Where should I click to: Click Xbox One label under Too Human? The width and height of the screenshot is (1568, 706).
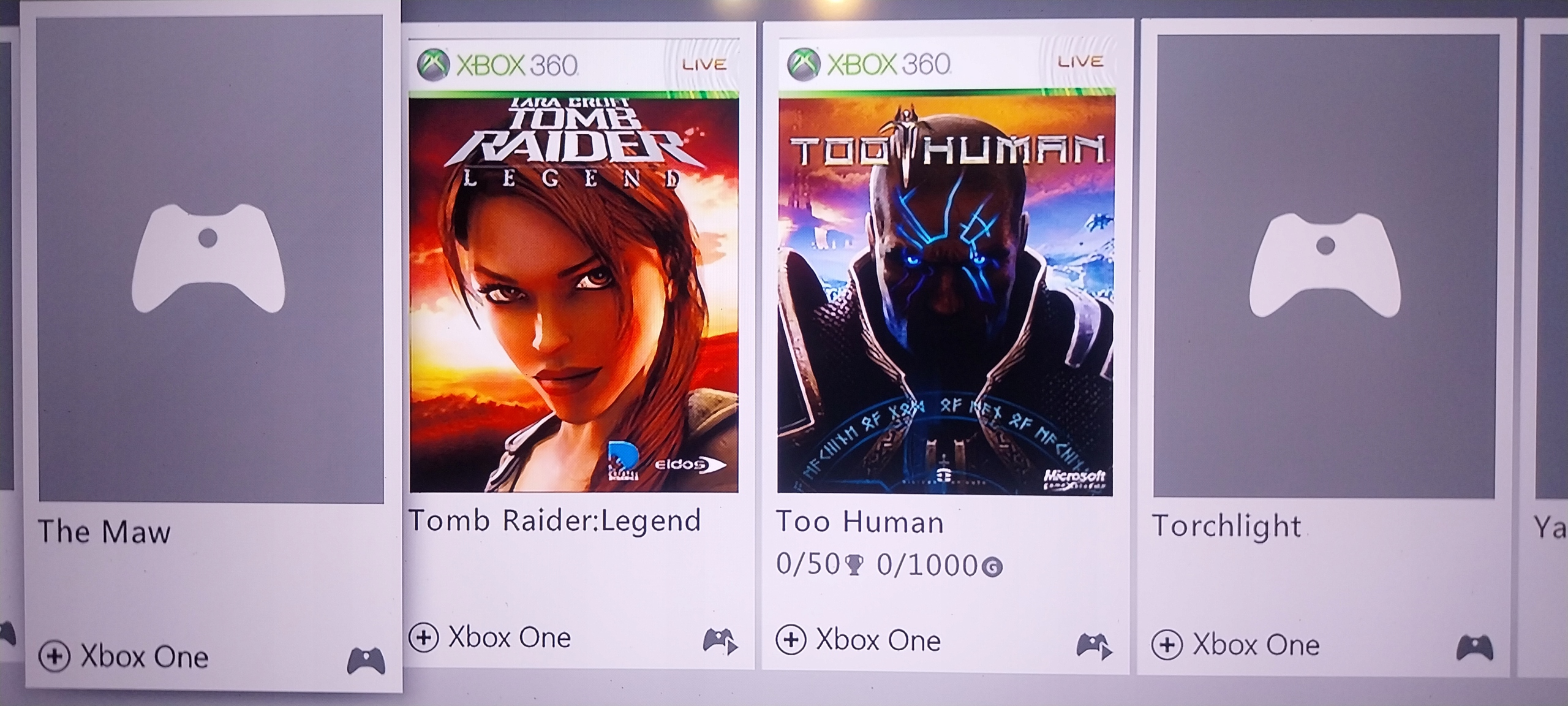coord(878,641)
